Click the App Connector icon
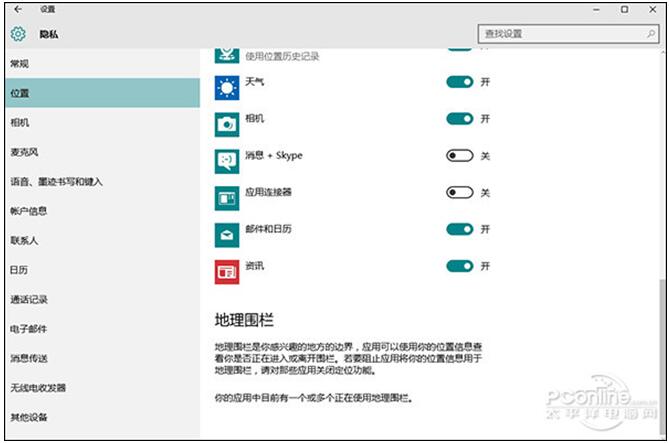The image size is (669, 443). click(227, 197)
